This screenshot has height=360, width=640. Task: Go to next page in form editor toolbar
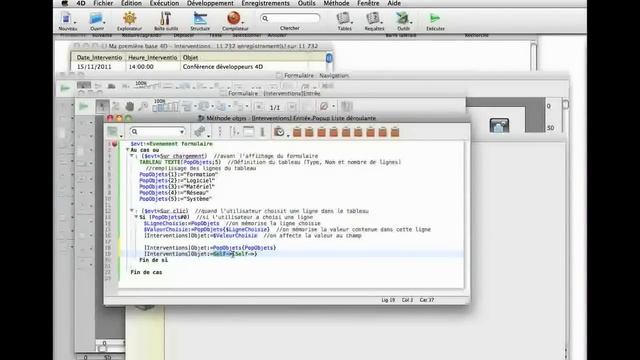click(291, 107)
